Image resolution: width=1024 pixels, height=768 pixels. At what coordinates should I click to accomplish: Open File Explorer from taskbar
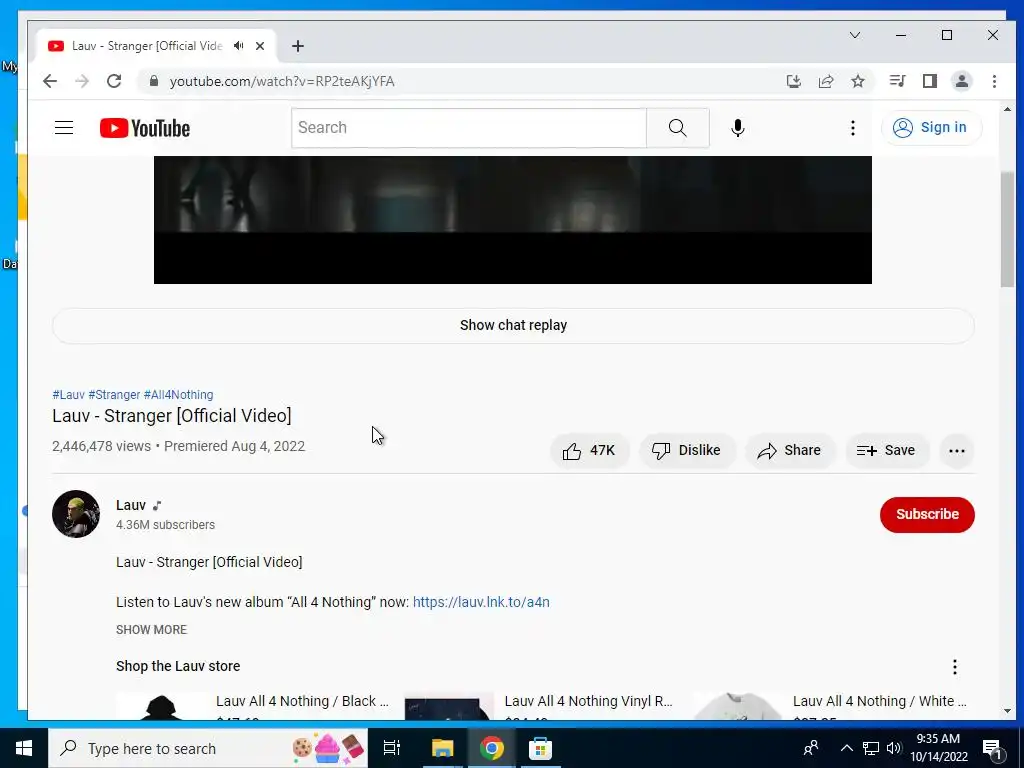pyautogui.click(x=442, y=748)
